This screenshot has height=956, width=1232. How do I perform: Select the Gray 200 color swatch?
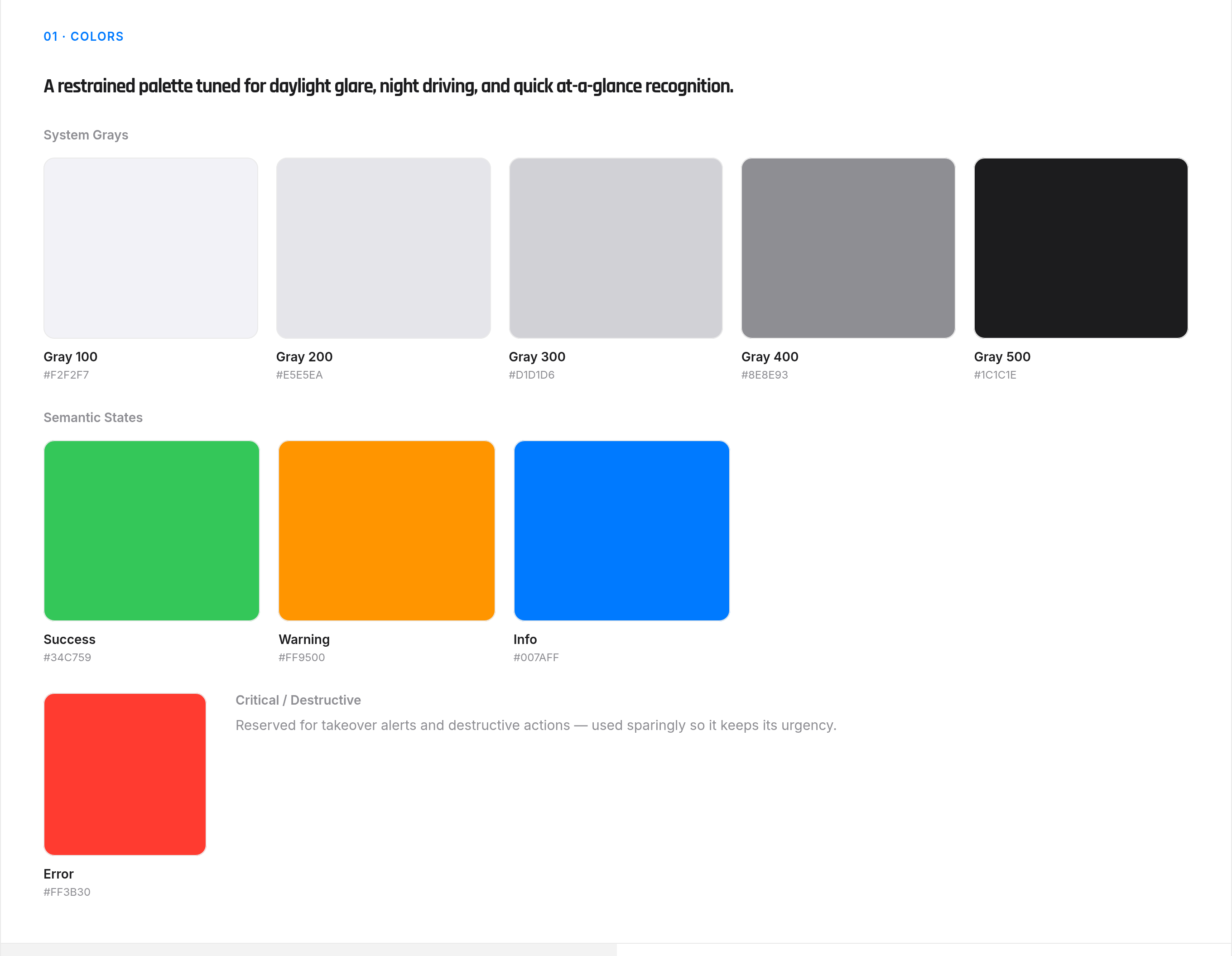pos(384,248)
